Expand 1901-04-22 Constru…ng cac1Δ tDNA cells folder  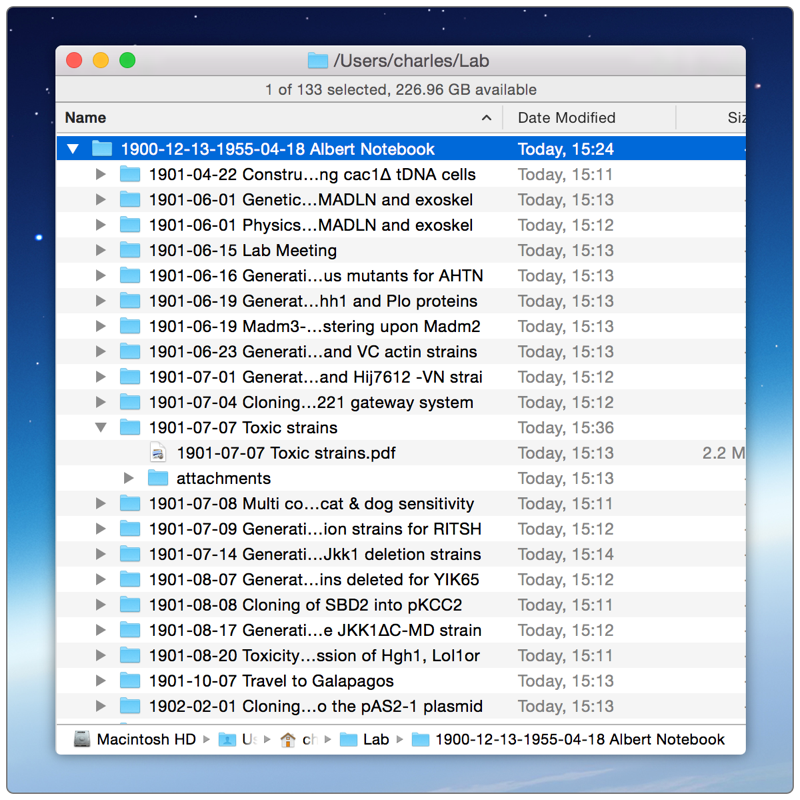click(x=101, y=174)
